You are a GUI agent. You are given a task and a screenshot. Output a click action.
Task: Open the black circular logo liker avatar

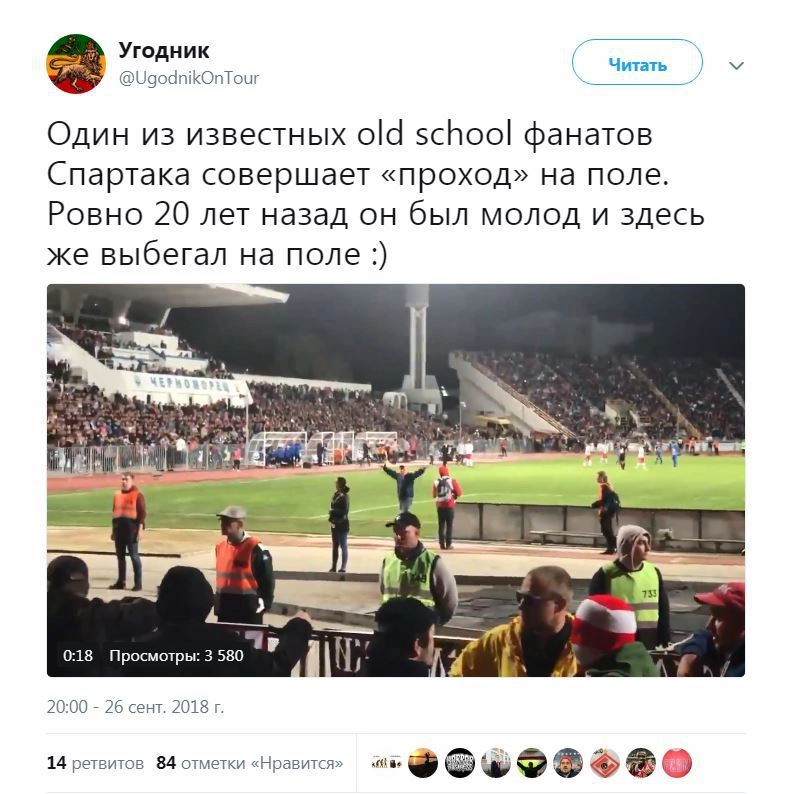pos(459,763)
